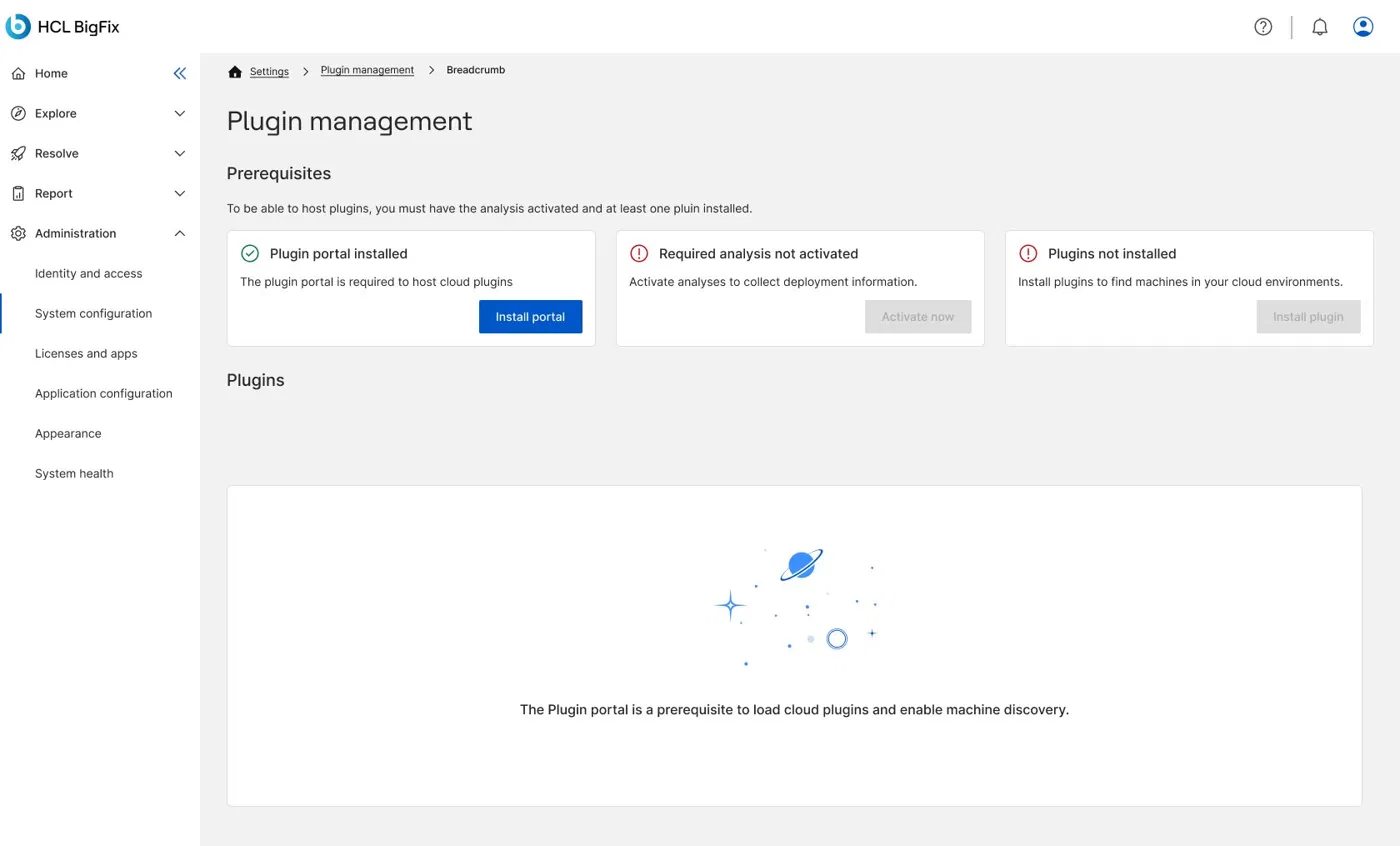
Task: Expand the Report menu chevron
Action: click(x=180, y=193)
